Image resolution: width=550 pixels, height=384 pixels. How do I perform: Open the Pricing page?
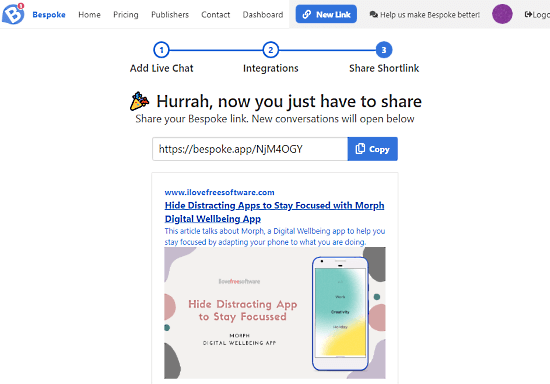(x=126, y=15)
